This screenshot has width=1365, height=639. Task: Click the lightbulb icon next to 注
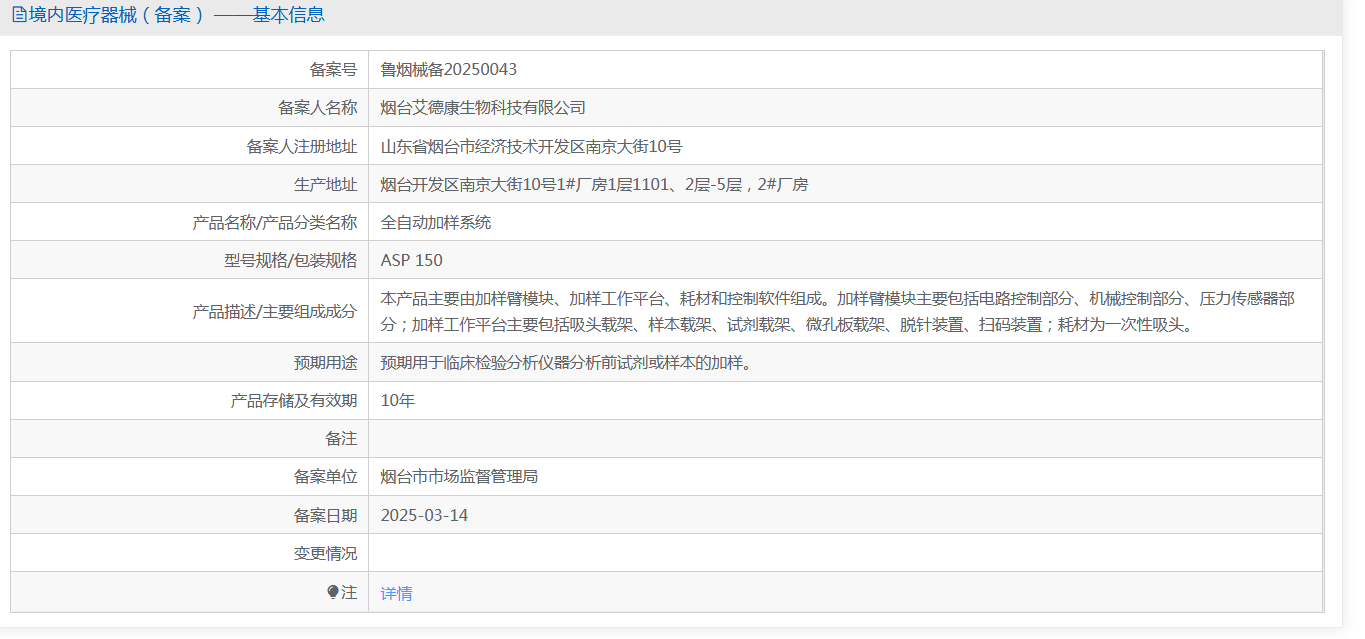pos(333,592)
